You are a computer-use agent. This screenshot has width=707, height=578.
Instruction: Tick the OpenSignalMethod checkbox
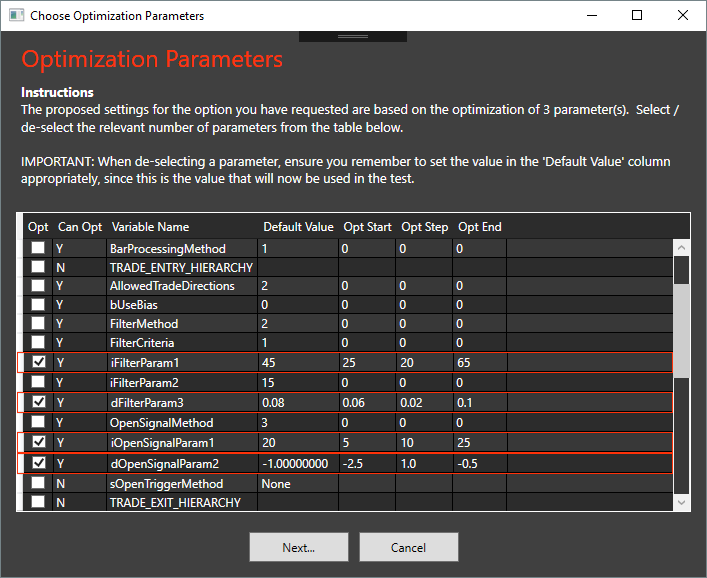click(x=38, y=422)
